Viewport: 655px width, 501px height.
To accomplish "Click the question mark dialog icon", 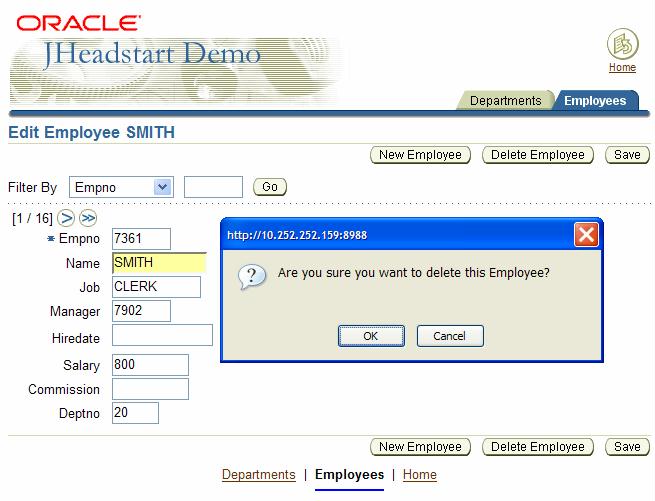I will point(252,275).
